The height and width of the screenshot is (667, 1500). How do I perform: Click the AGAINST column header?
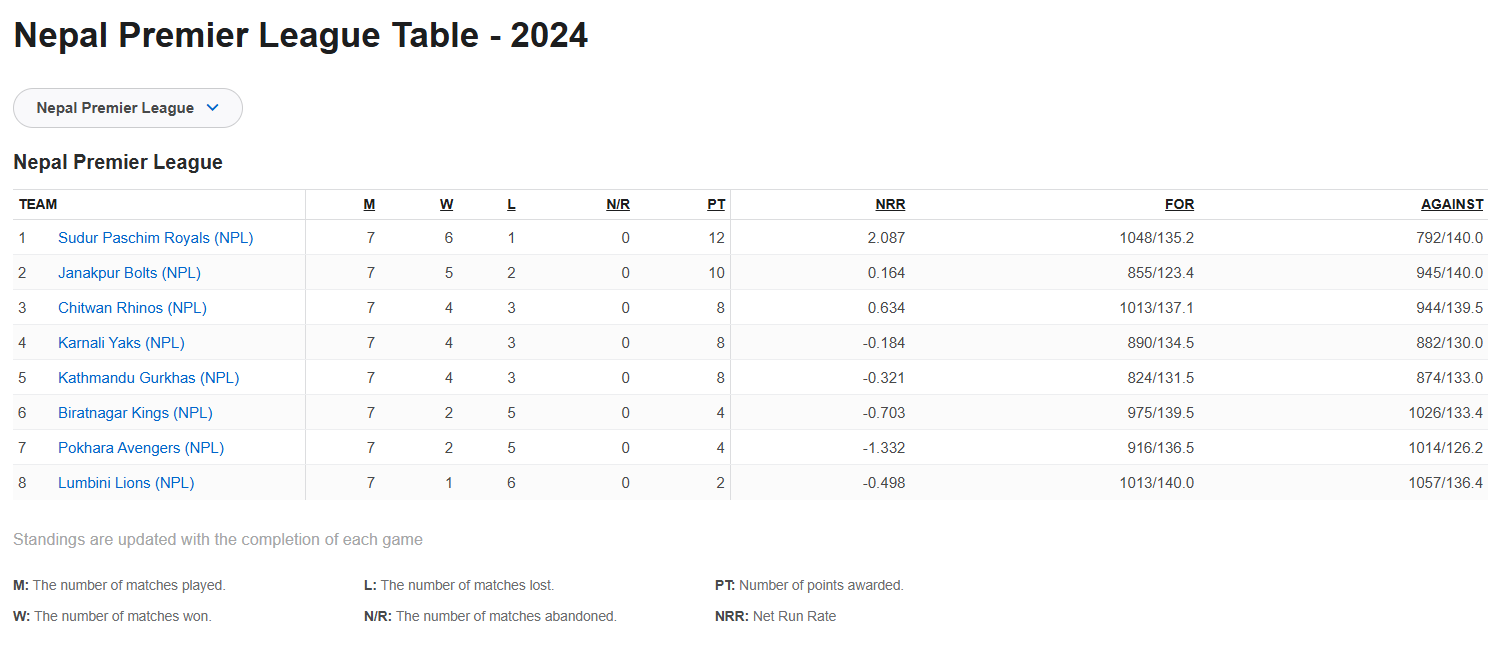tap(1452, 205)
